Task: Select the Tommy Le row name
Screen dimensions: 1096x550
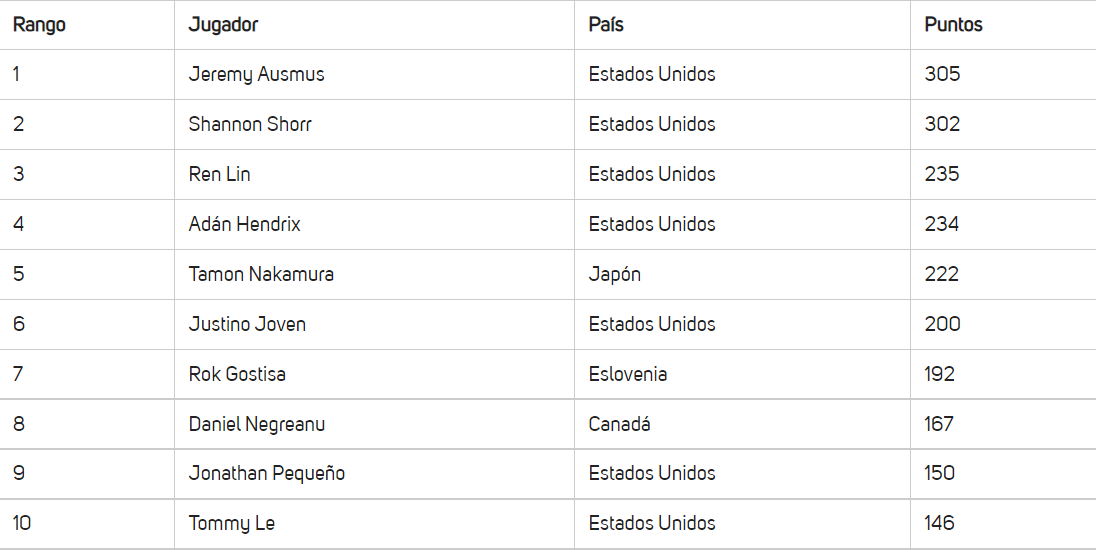Action: pos(231,523)
